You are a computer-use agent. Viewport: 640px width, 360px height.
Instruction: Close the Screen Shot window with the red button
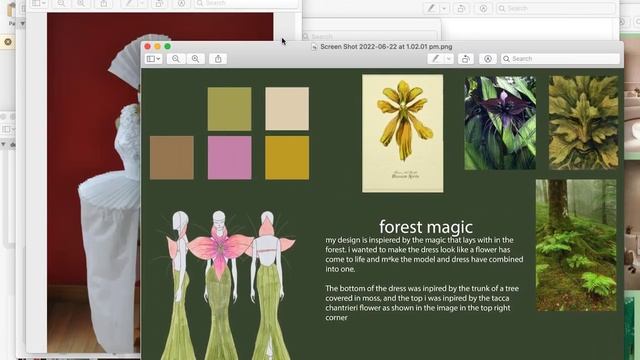point(148,47)
